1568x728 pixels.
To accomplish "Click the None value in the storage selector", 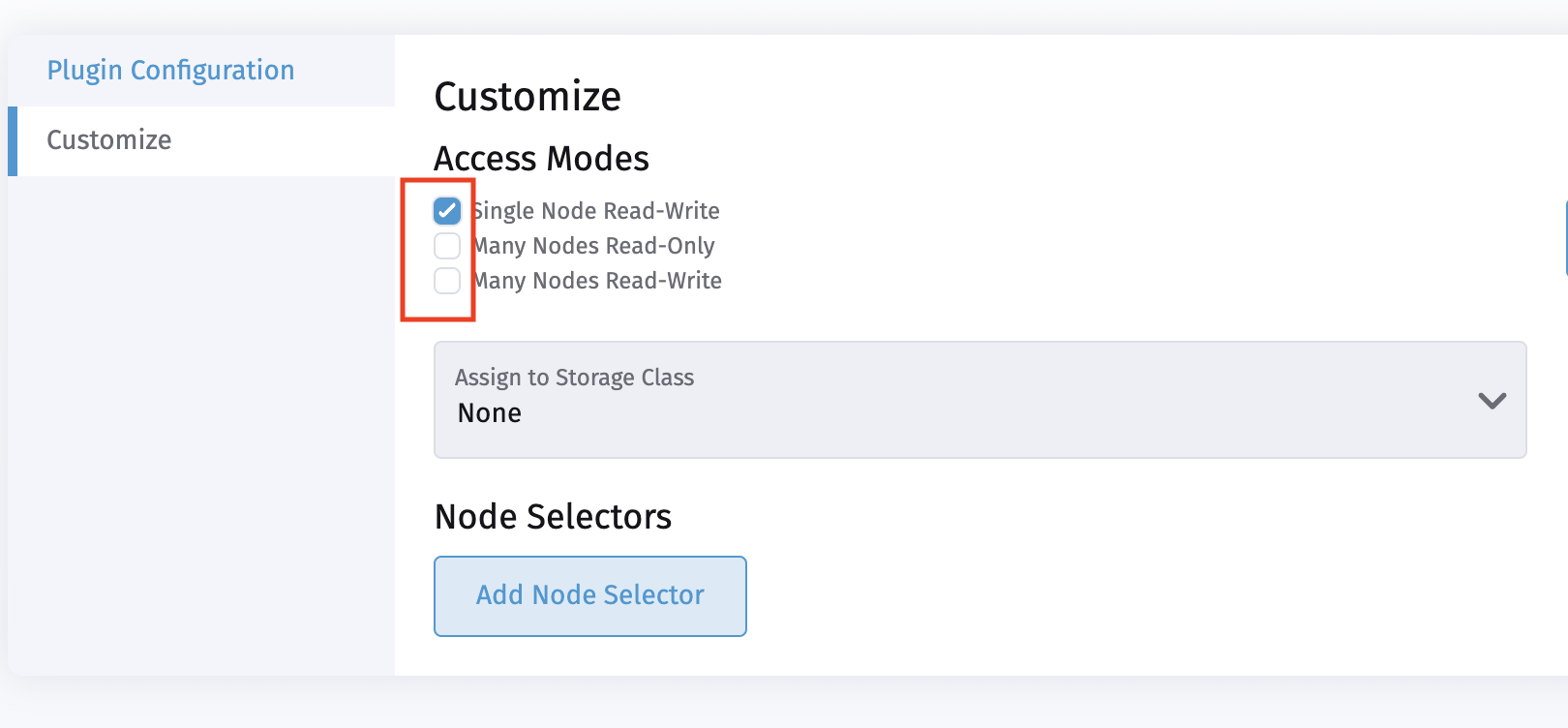I will (x=489, y=412).
